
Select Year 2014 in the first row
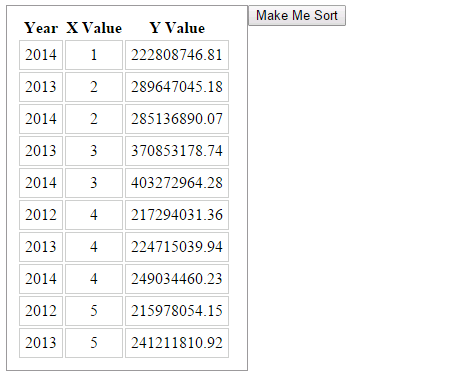(x=41, y=55)
